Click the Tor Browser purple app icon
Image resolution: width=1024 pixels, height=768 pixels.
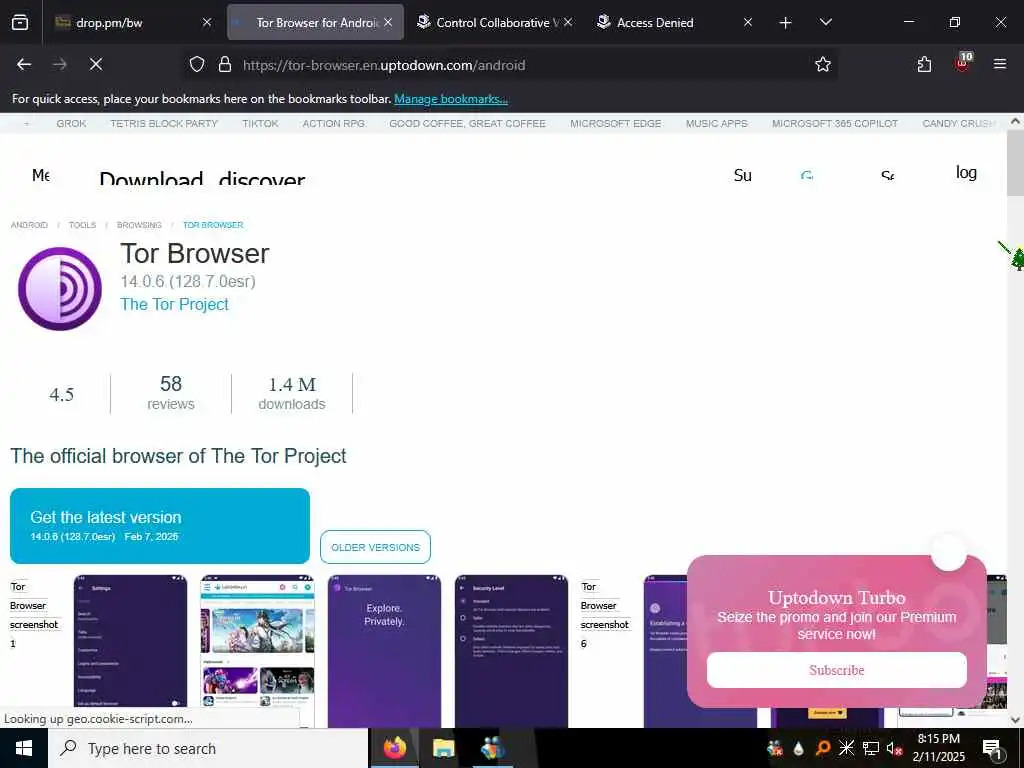pyautogui.click(x=59, y=288)
